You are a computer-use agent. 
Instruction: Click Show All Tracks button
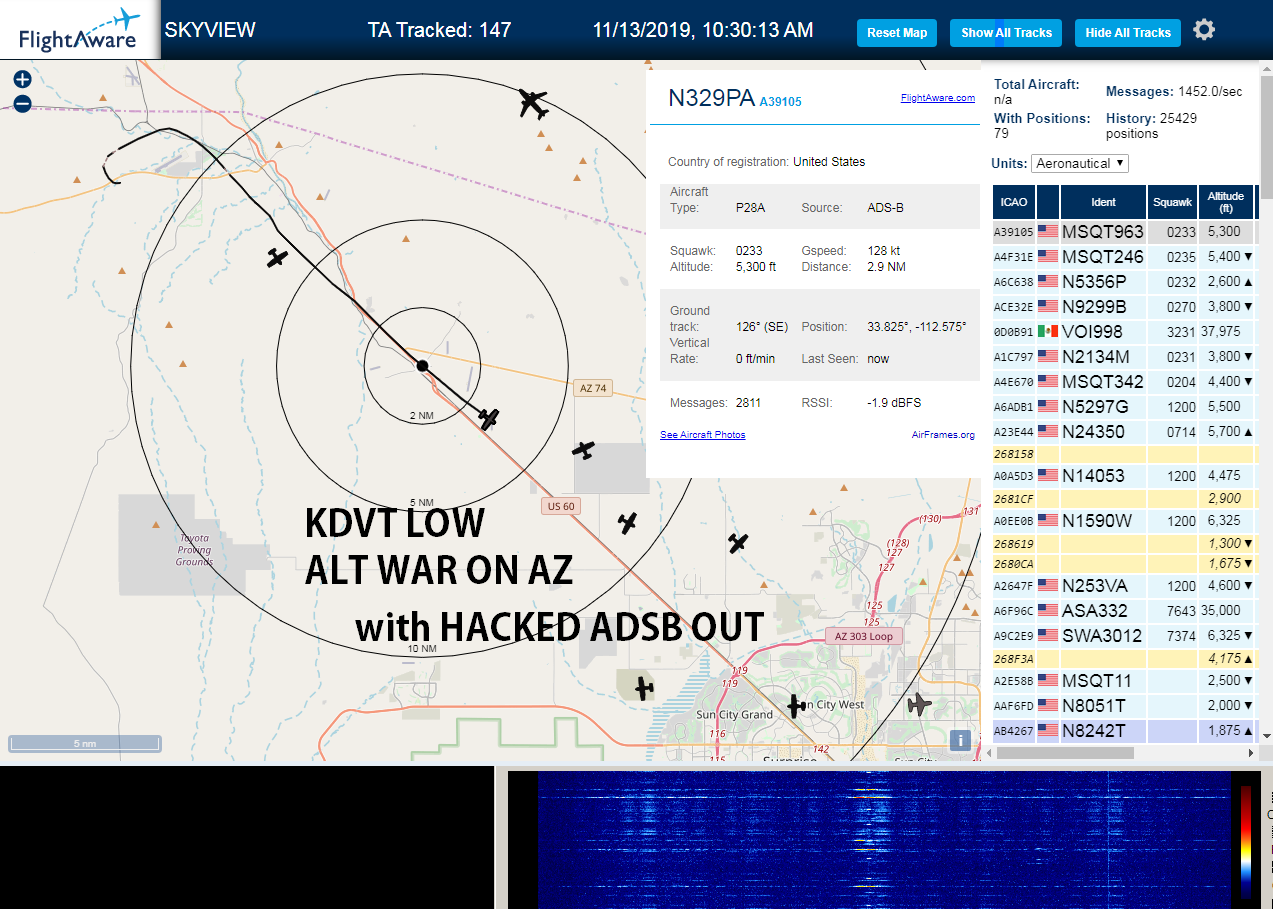(1006, 33)
